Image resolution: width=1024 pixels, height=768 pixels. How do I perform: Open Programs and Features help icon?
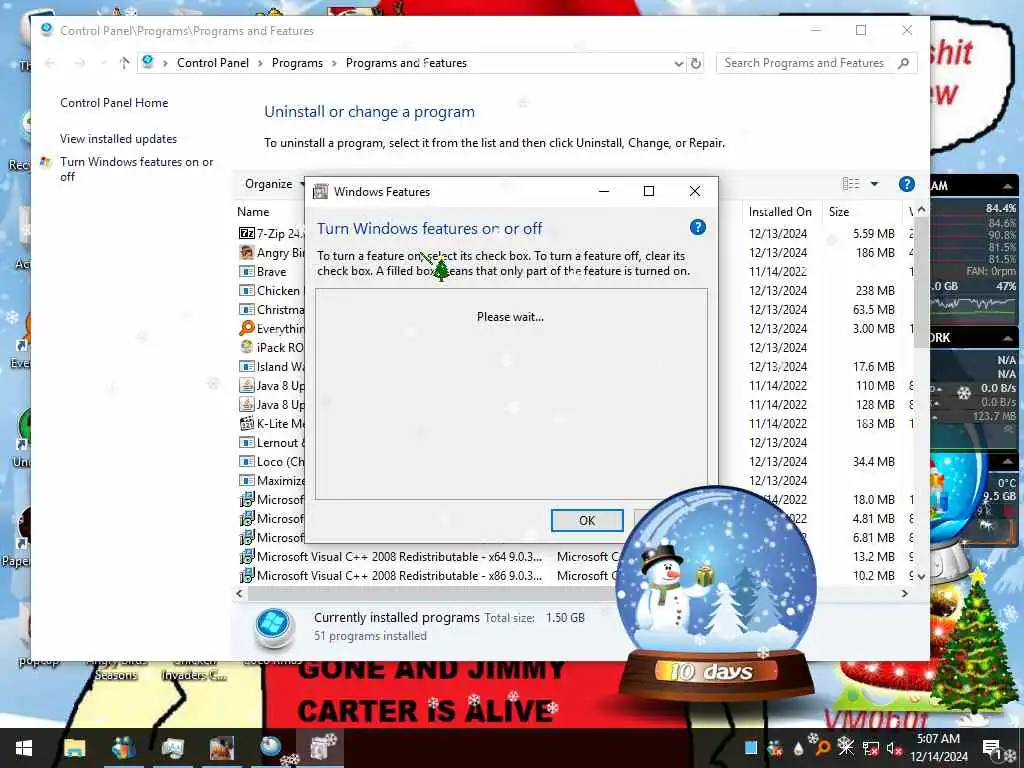pyautogui.click(x=906, y=184)
